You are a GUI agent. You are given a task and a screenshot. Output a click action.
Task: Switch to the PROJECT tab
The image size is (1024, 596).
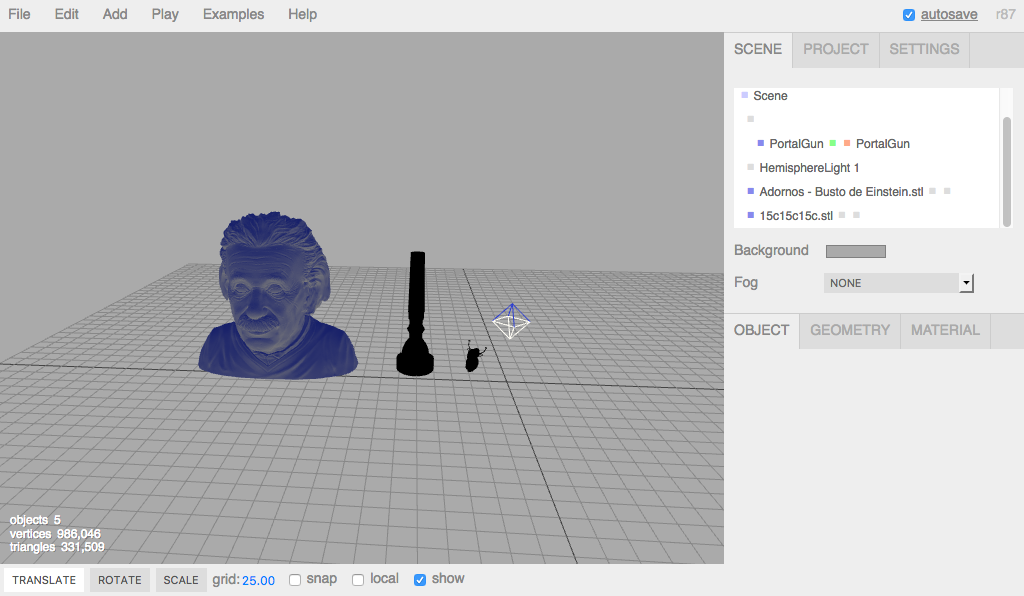click(835, 49)
